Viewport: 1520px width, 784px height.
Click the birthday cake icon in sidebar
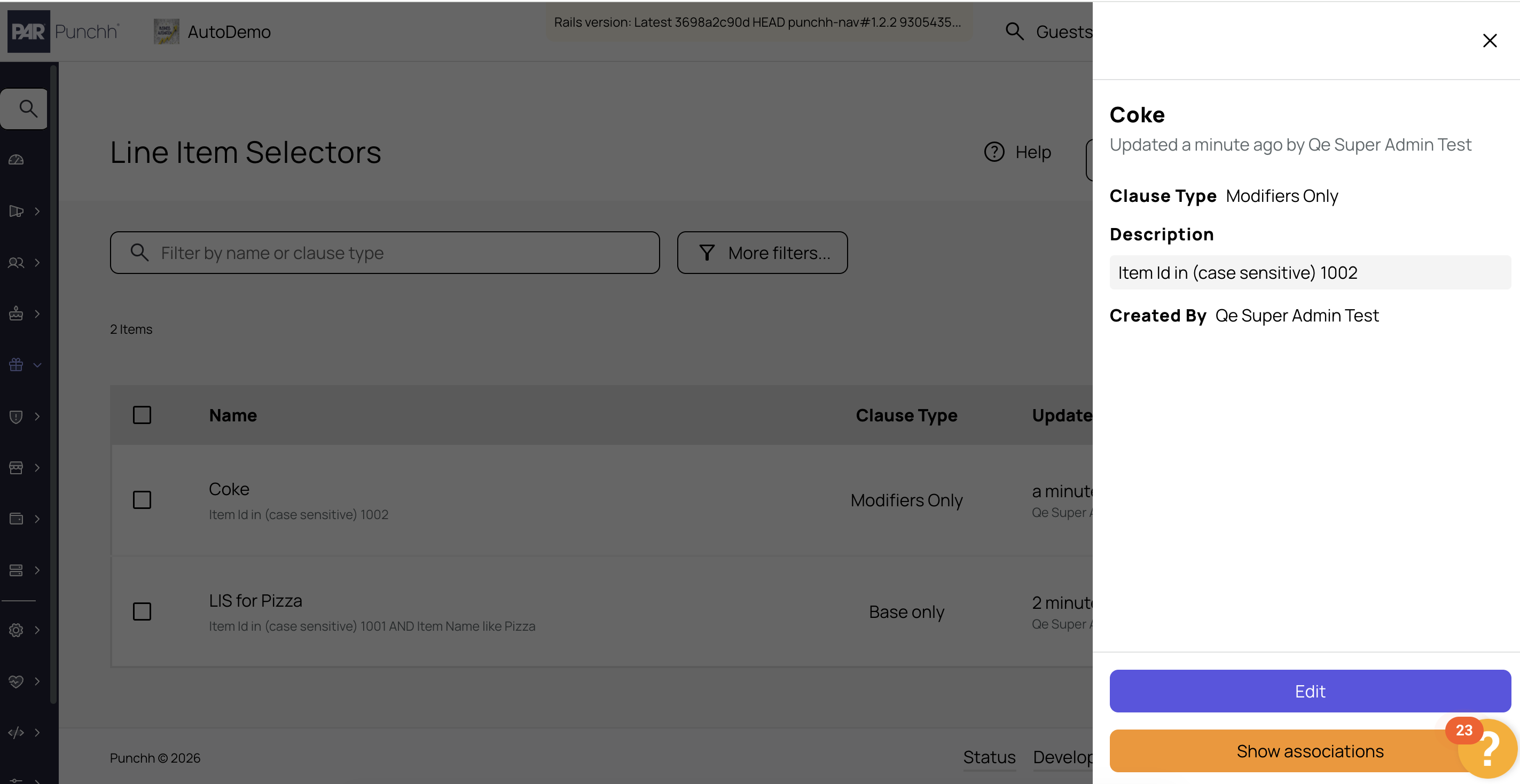(x=16, y=314)
